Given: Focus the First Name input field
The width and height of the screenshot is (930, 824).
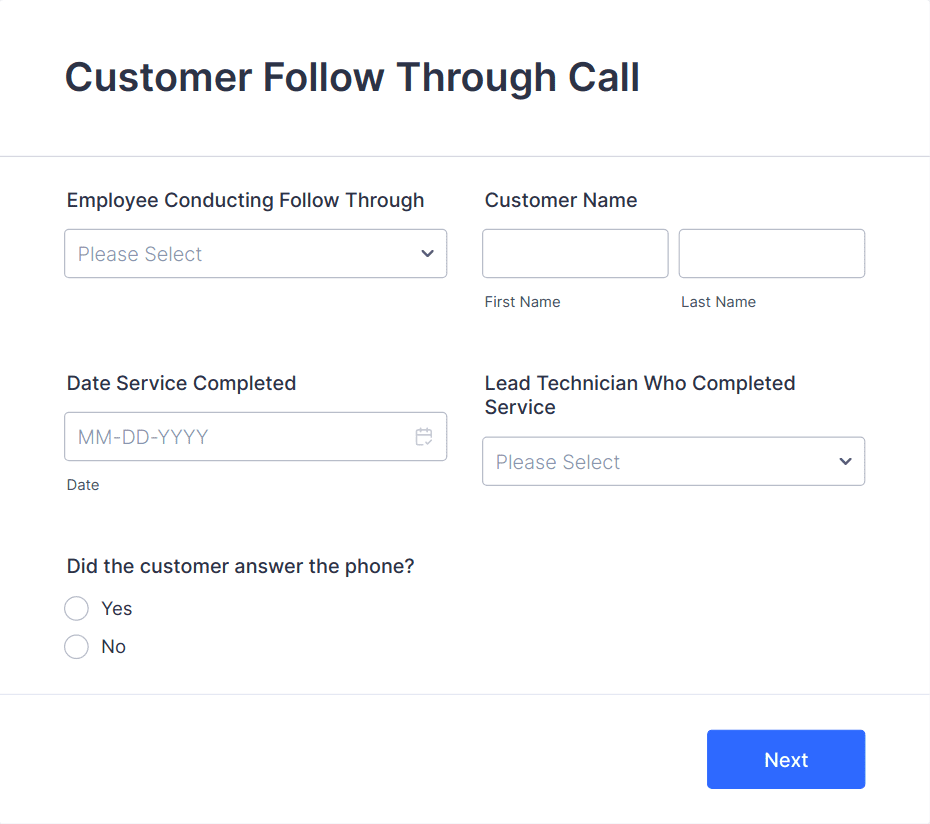Looking at the screenshot, I should pos(575,253).
